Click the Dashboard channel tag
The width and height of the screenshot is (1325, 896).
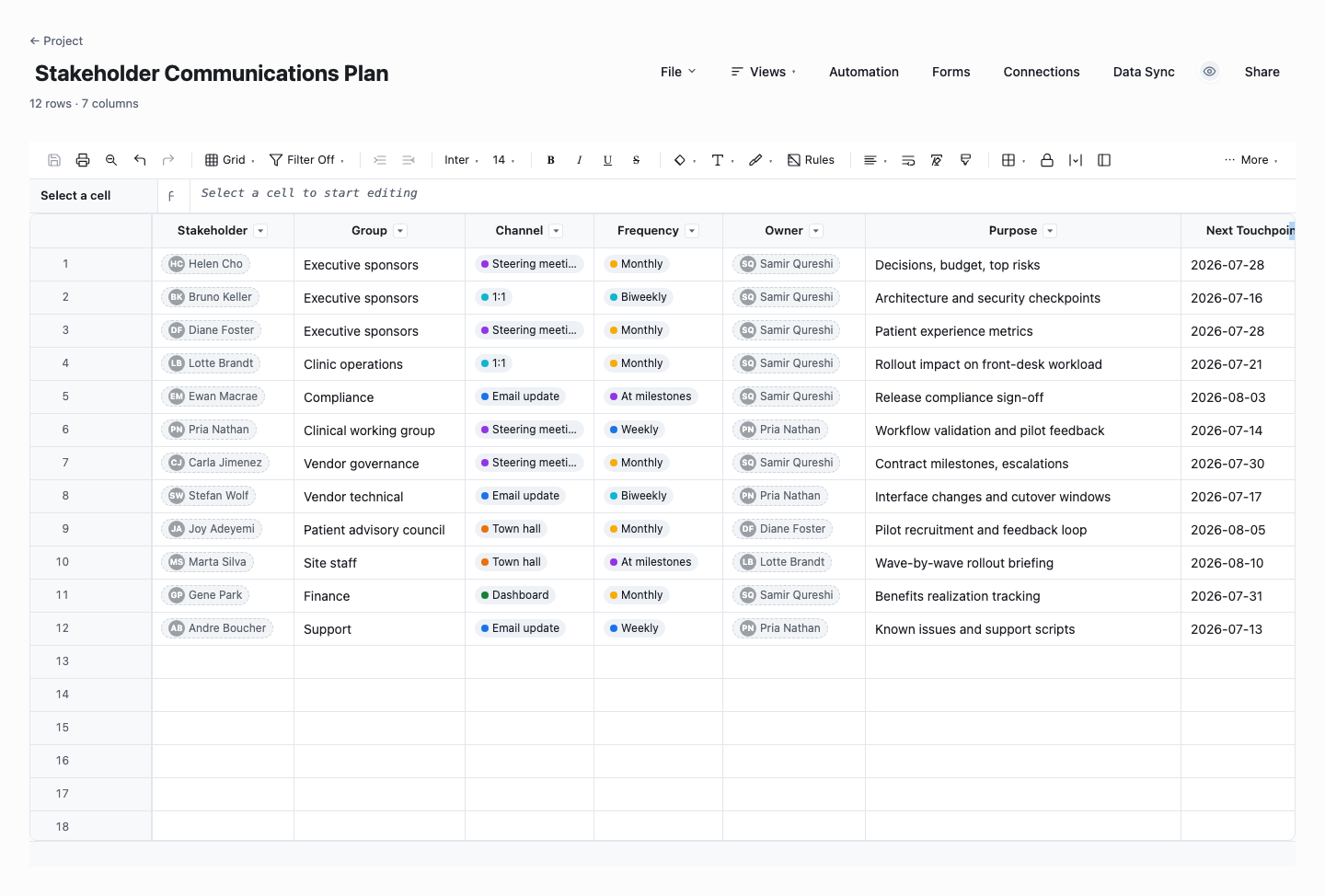pyautogui.click(x=515, y=595)
